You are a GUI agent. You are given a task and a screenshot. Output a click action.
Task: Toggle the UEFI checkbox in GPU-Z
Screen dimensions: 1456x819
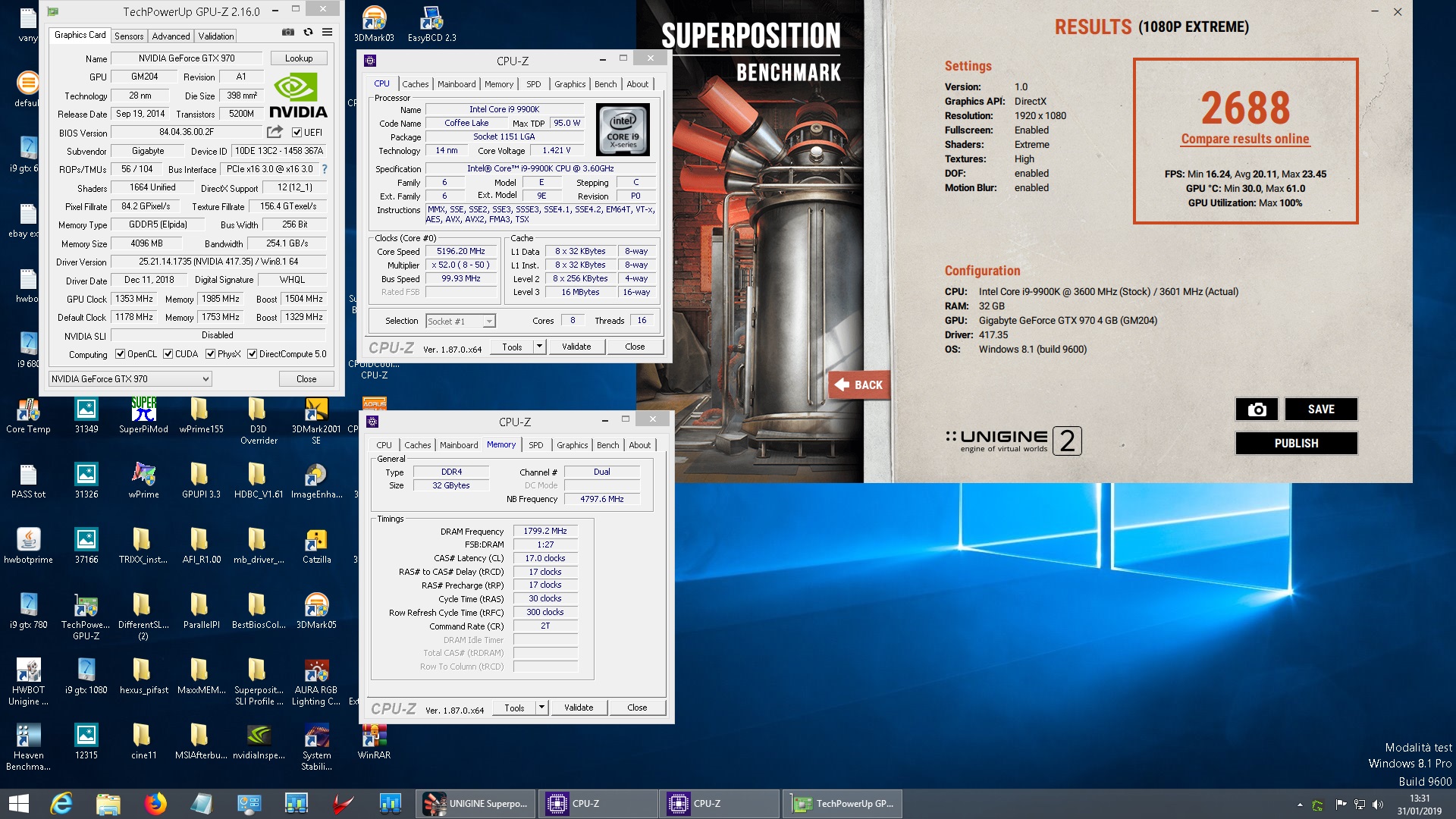click(x=297, y=132)
